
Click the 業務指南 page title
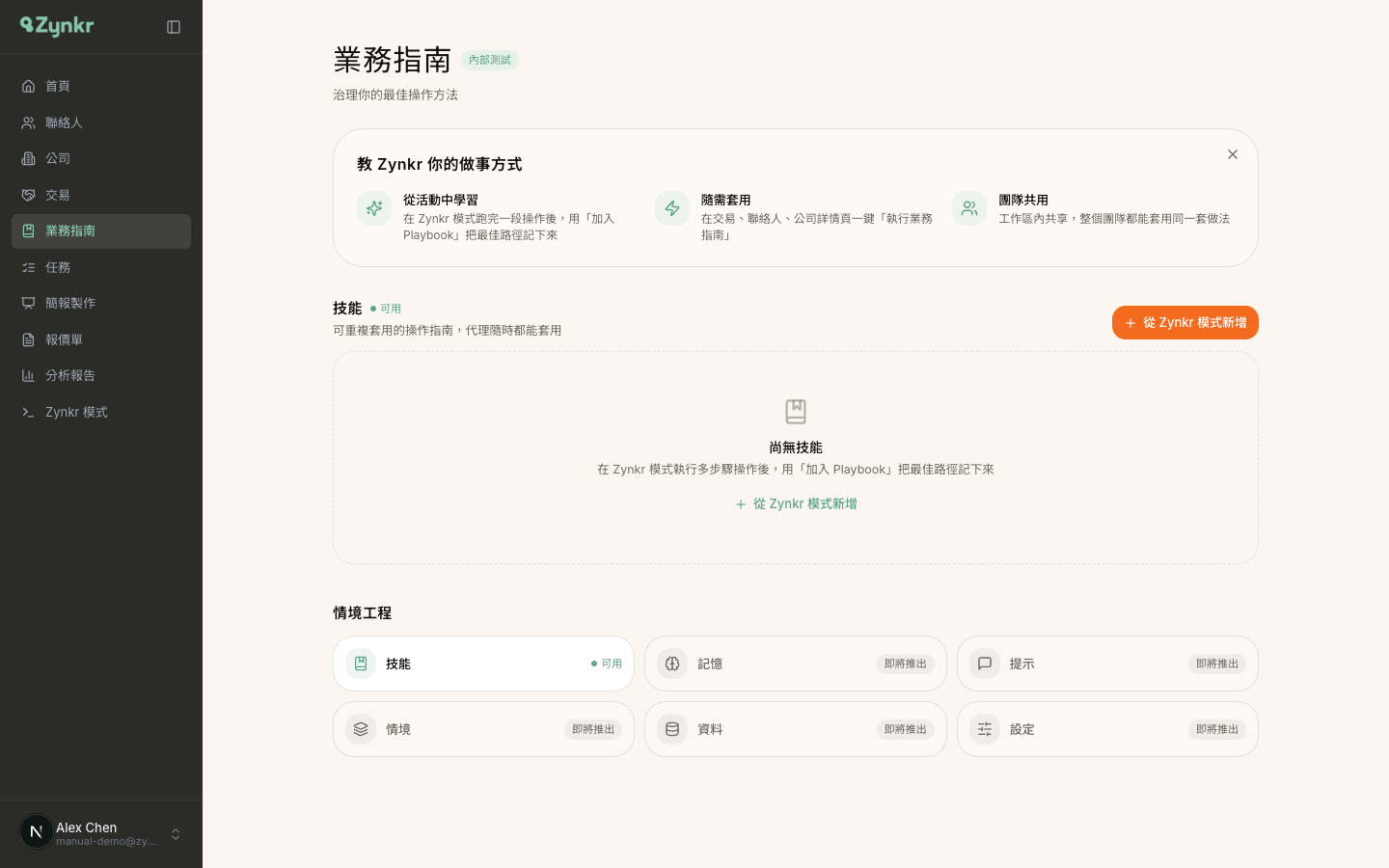[393, 60]
